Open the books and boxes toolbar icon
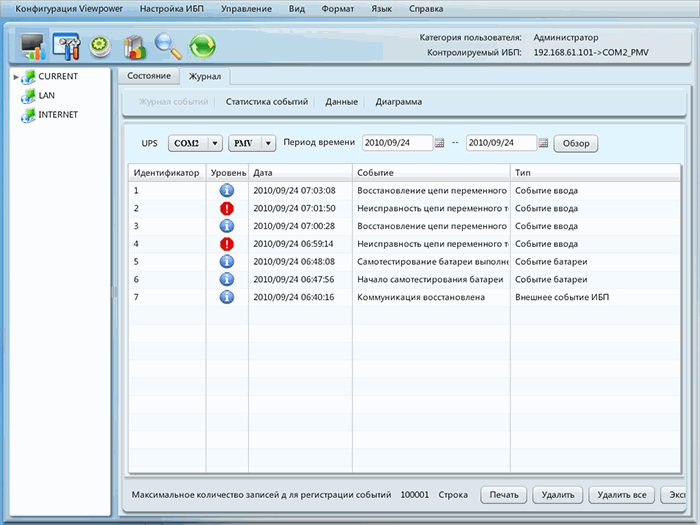This screenshot has height=525, width=700. (135, 47)
